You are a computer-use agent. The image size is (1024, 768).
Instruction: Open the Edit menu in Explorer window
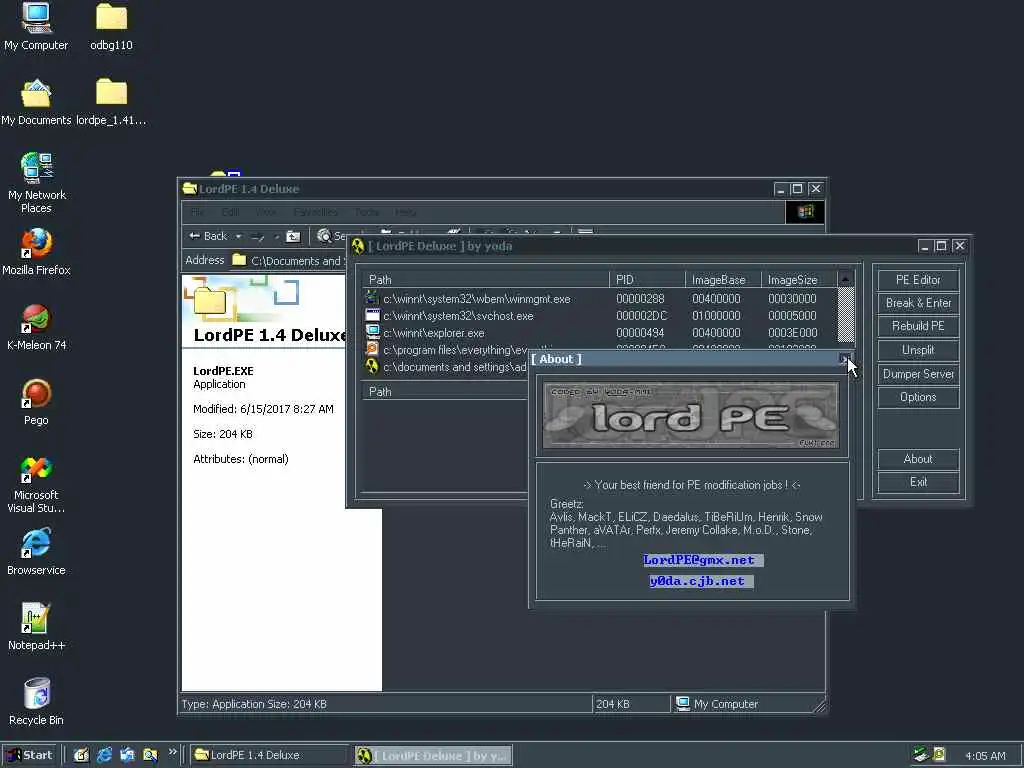(231, 212)
